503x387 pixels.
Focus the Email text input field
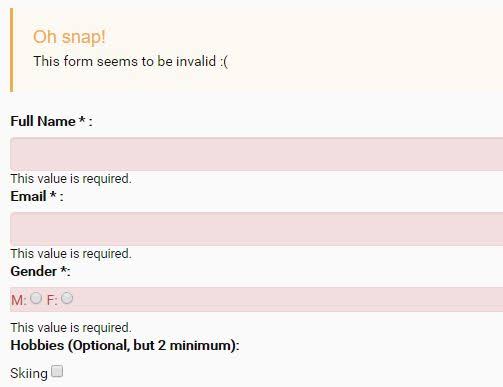tap(257, 229)
